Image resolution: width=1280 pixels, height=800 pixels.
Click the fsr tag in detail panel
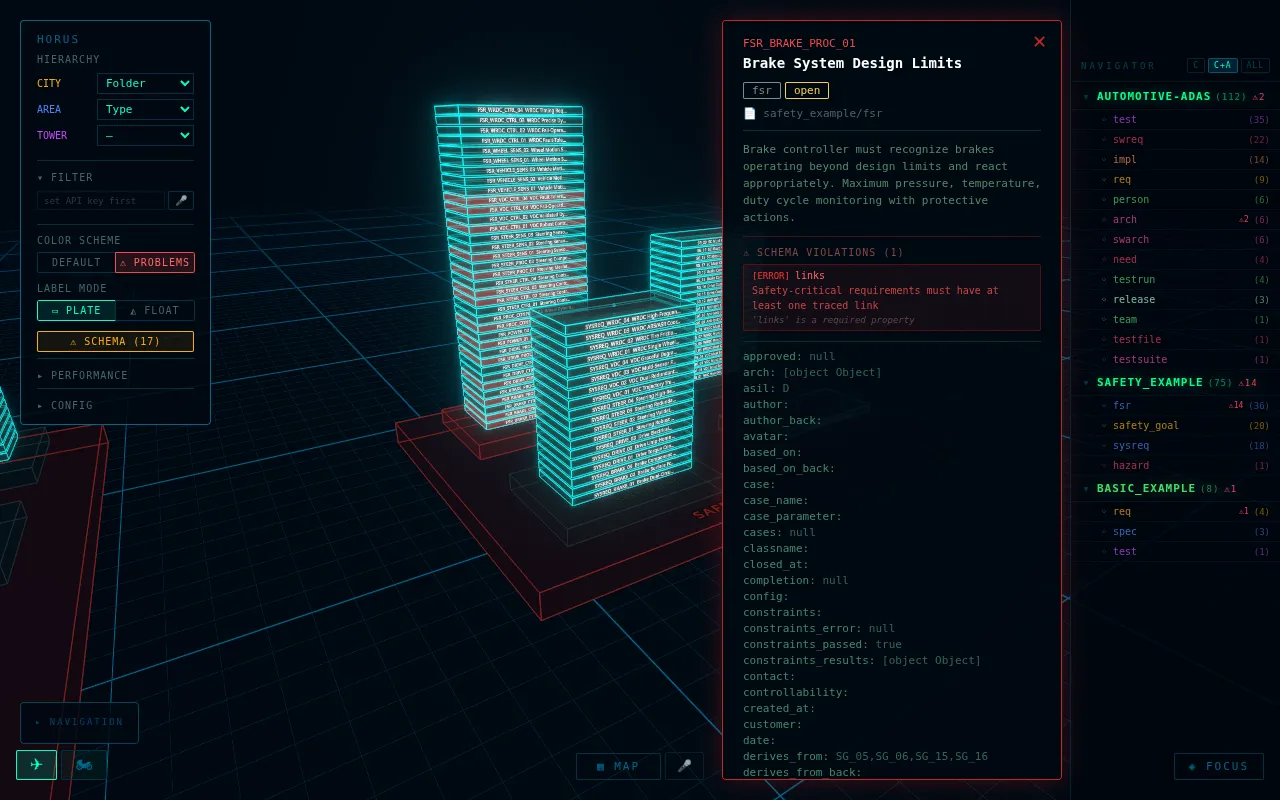[762, 90]
